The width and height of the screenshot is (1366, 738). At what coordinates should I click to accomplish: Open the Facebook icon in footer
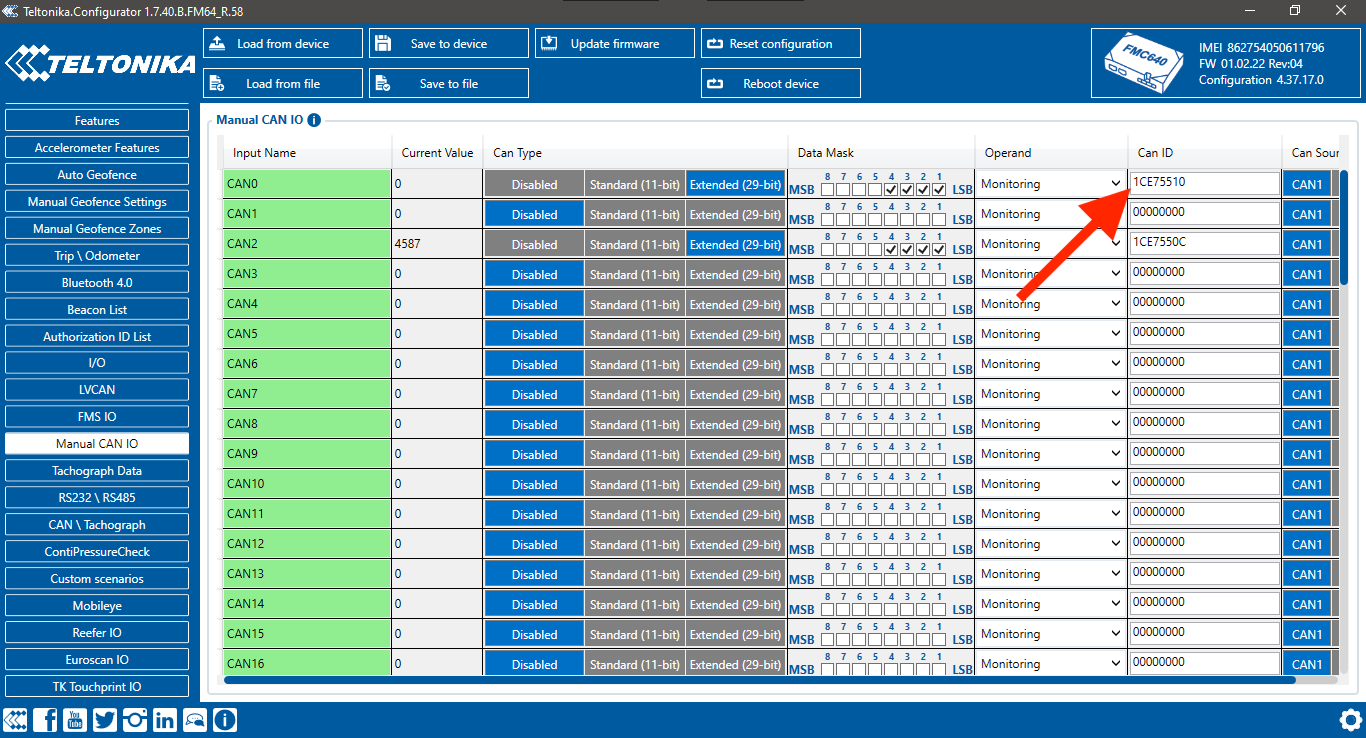click(45, 719)
